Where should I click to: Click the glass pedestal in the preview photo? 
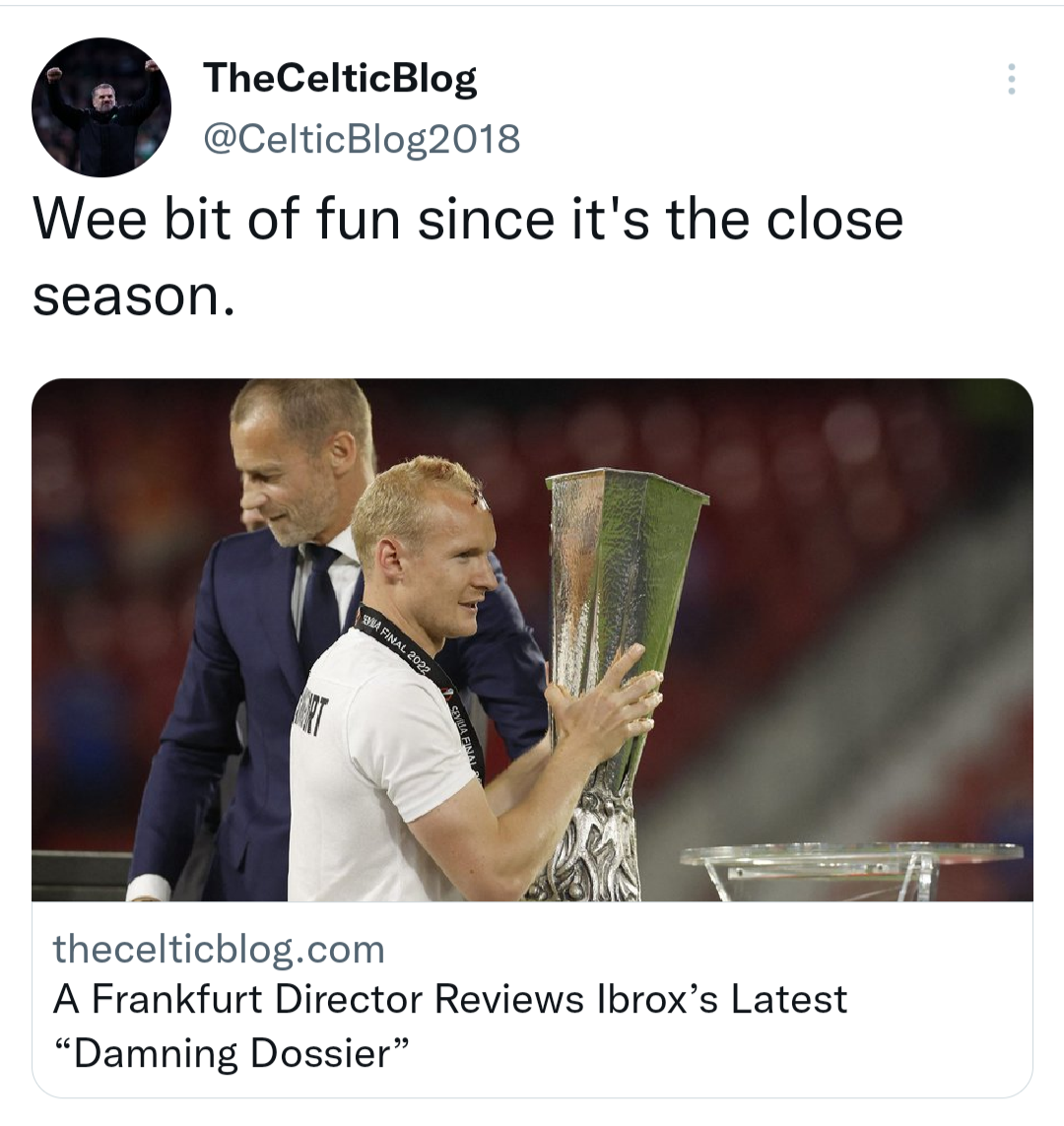[851, 869]
